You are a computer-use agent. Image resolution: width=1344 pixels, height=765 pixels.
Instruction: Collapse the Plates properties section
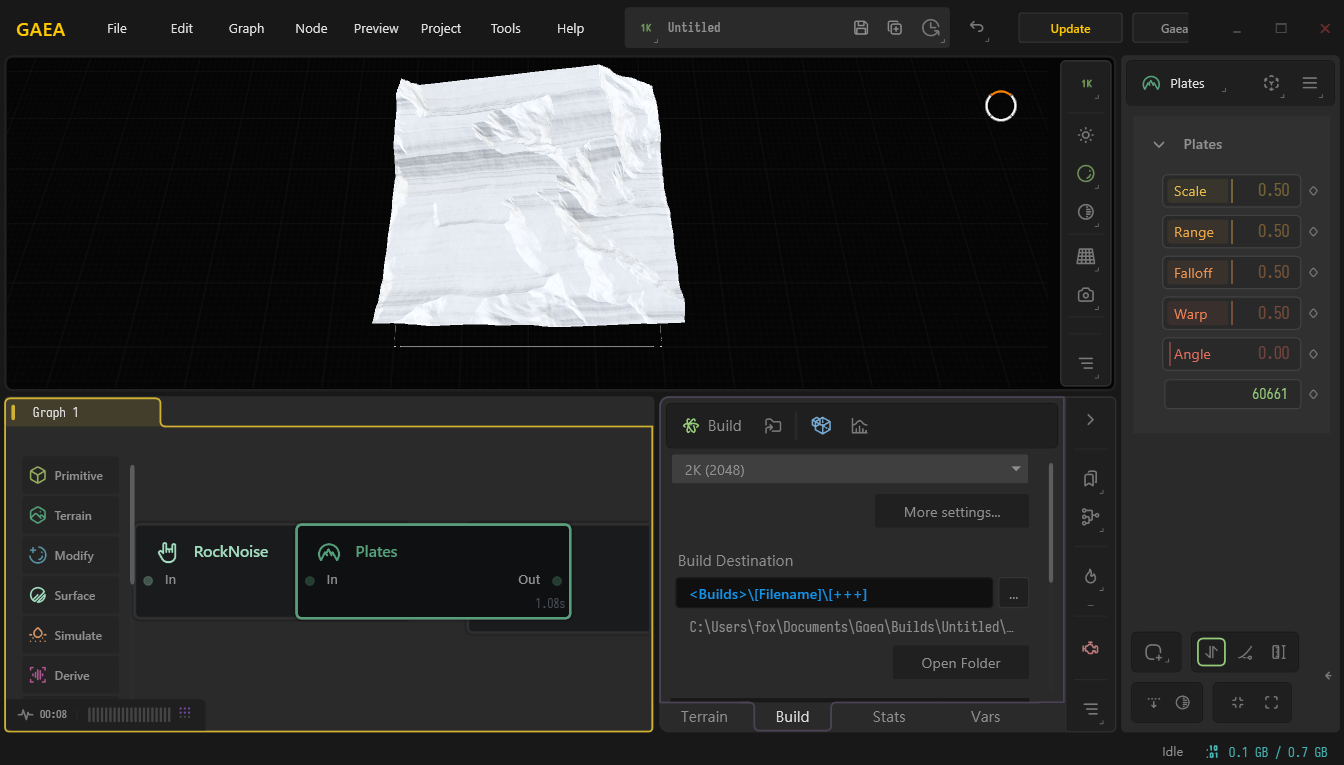tap(1159, 145)
